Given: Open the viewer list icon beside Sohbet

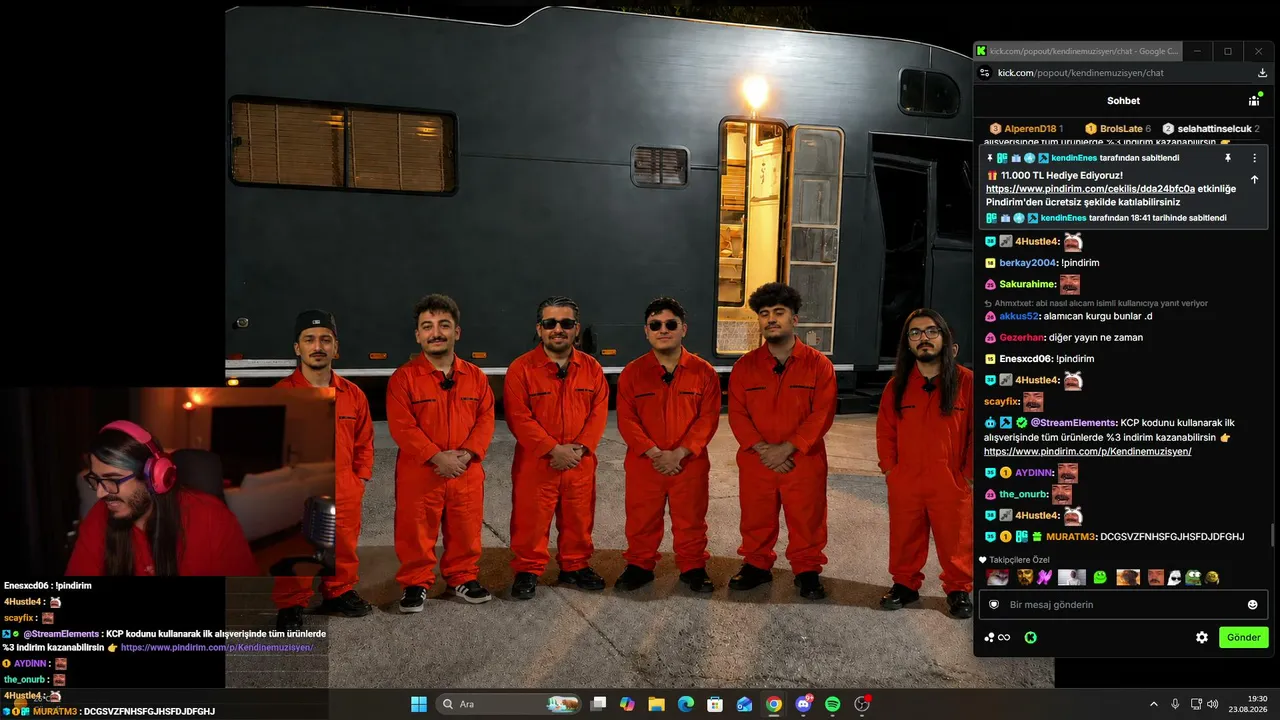Looking at the screenshot, I should coord(1254,100).
